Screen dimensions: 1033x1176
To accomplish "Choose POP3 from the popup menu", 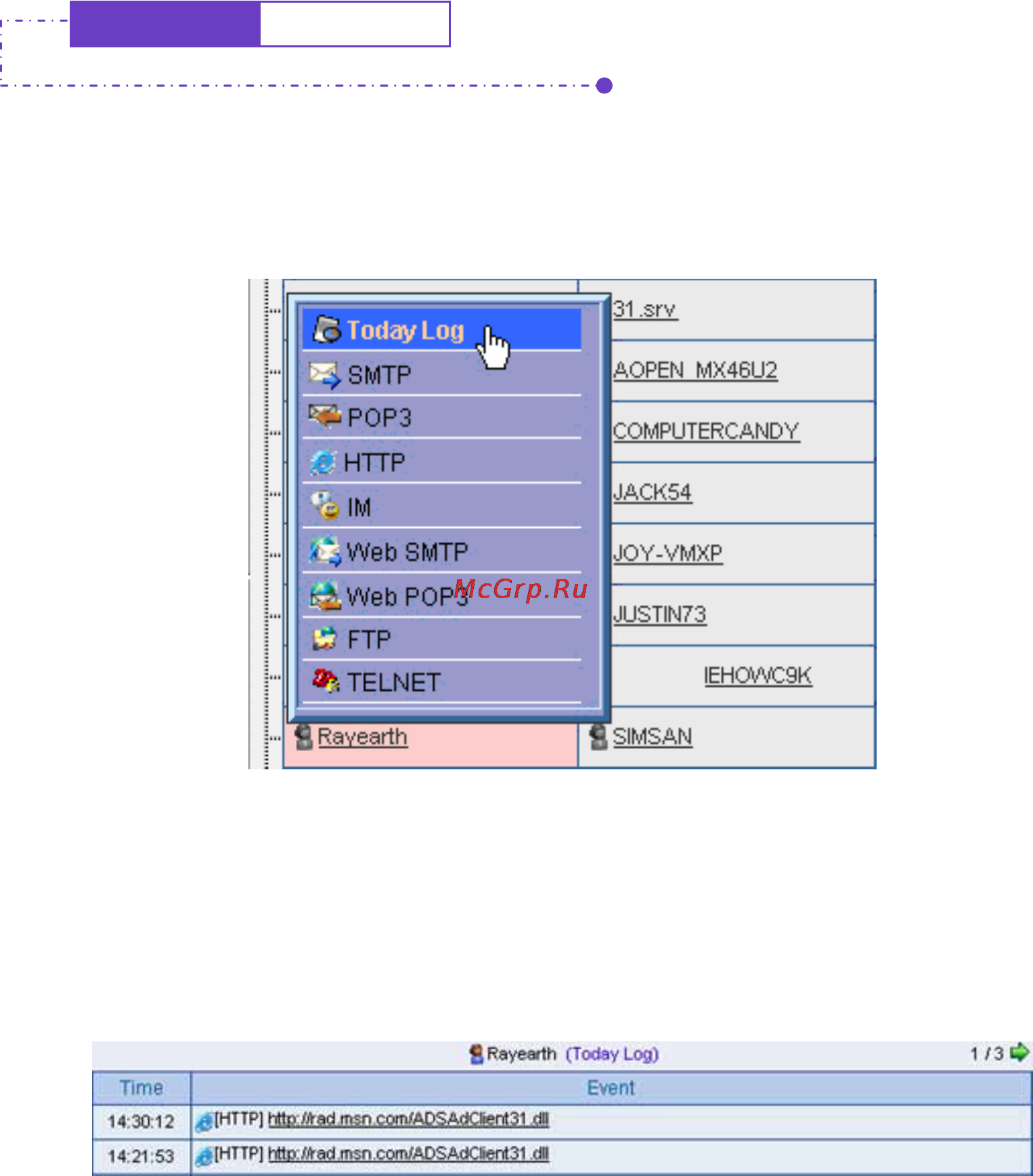I will tap(441, 417).
